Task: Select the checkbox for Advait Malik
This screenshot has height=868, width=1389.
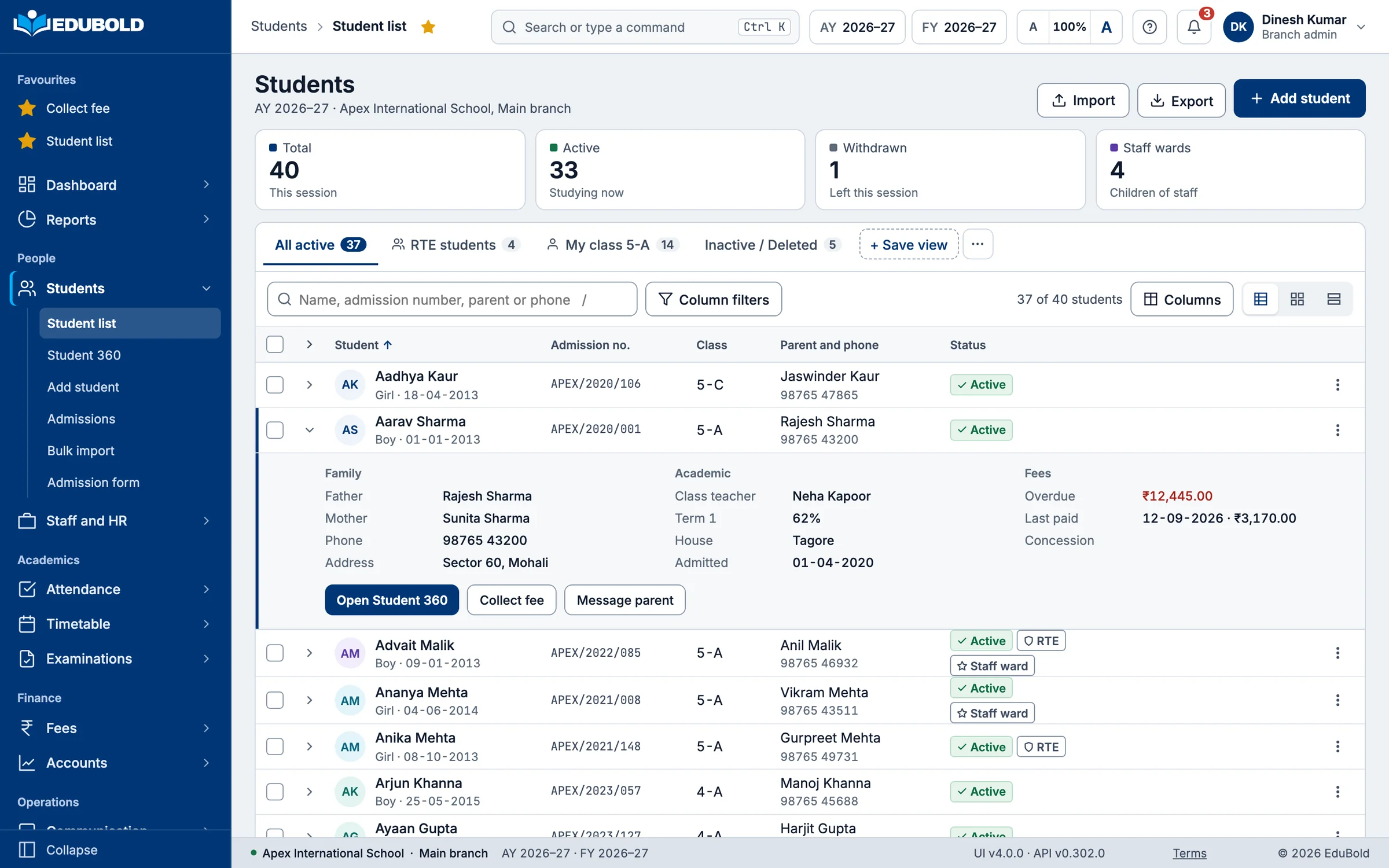Action: (275, 653)
